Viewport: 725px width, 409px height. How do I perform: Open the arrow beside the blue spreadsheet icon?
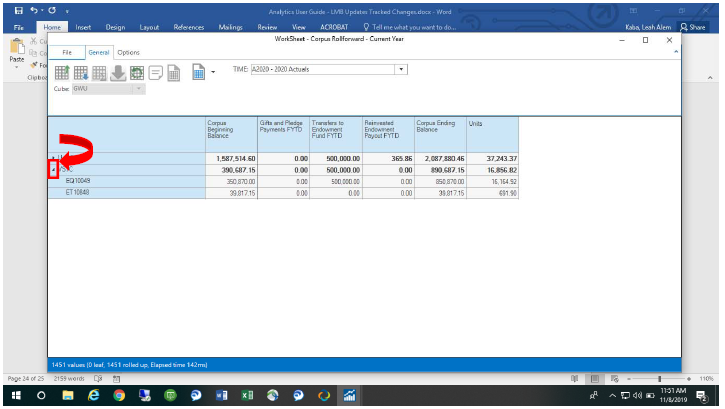pyautogui.click(x=213, y=72)
